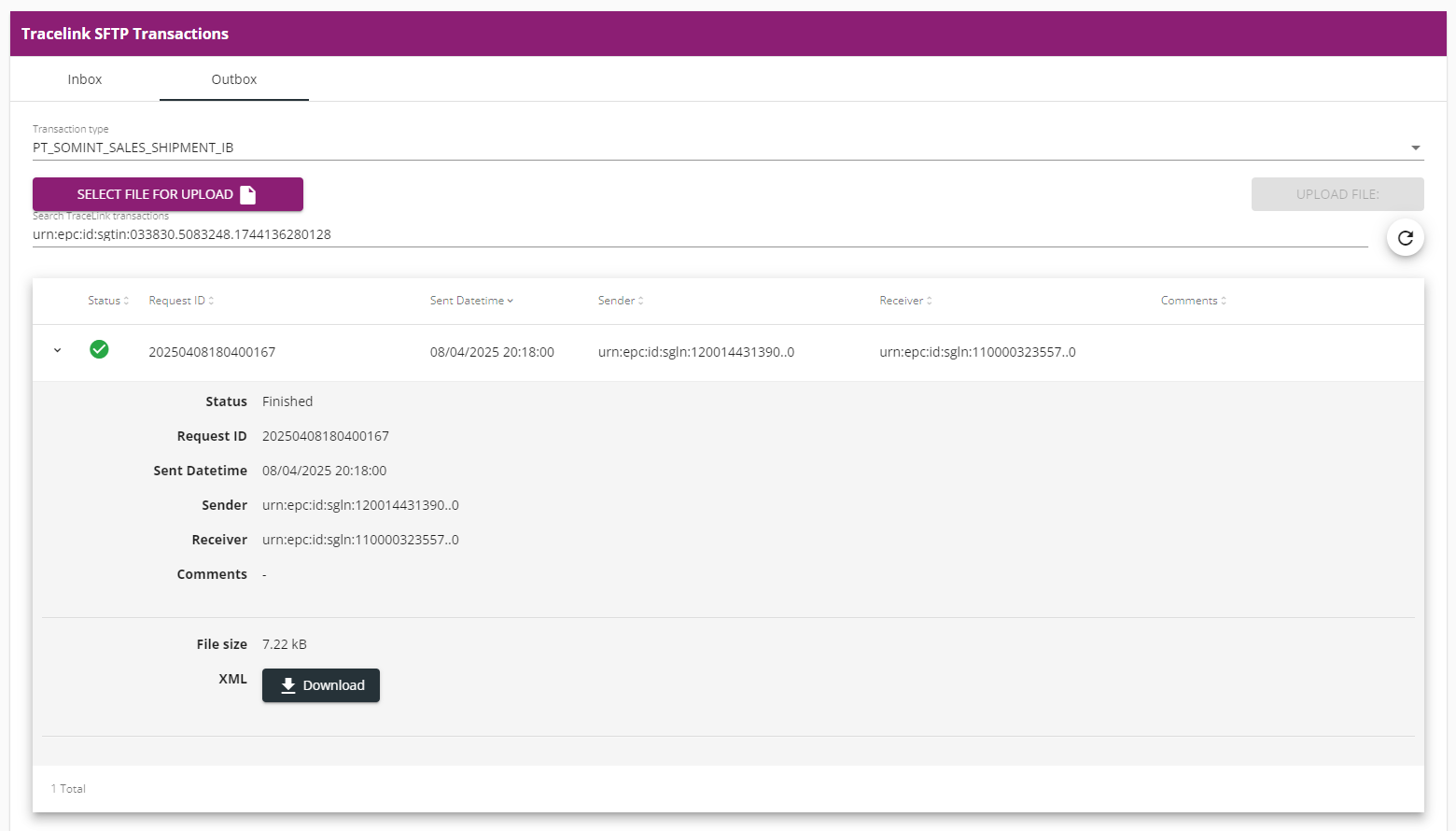Select the Outbox tab
The width and height of the screenshot is (1456, 831).
(x=234, y=79)
